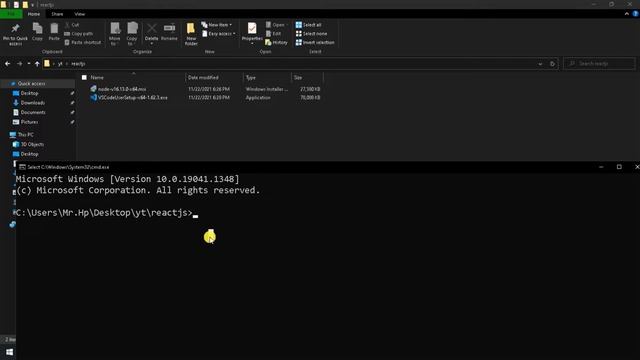Open Downloads in the sidebar
Screen dimensions: 640x360
(x=32, y=103)
